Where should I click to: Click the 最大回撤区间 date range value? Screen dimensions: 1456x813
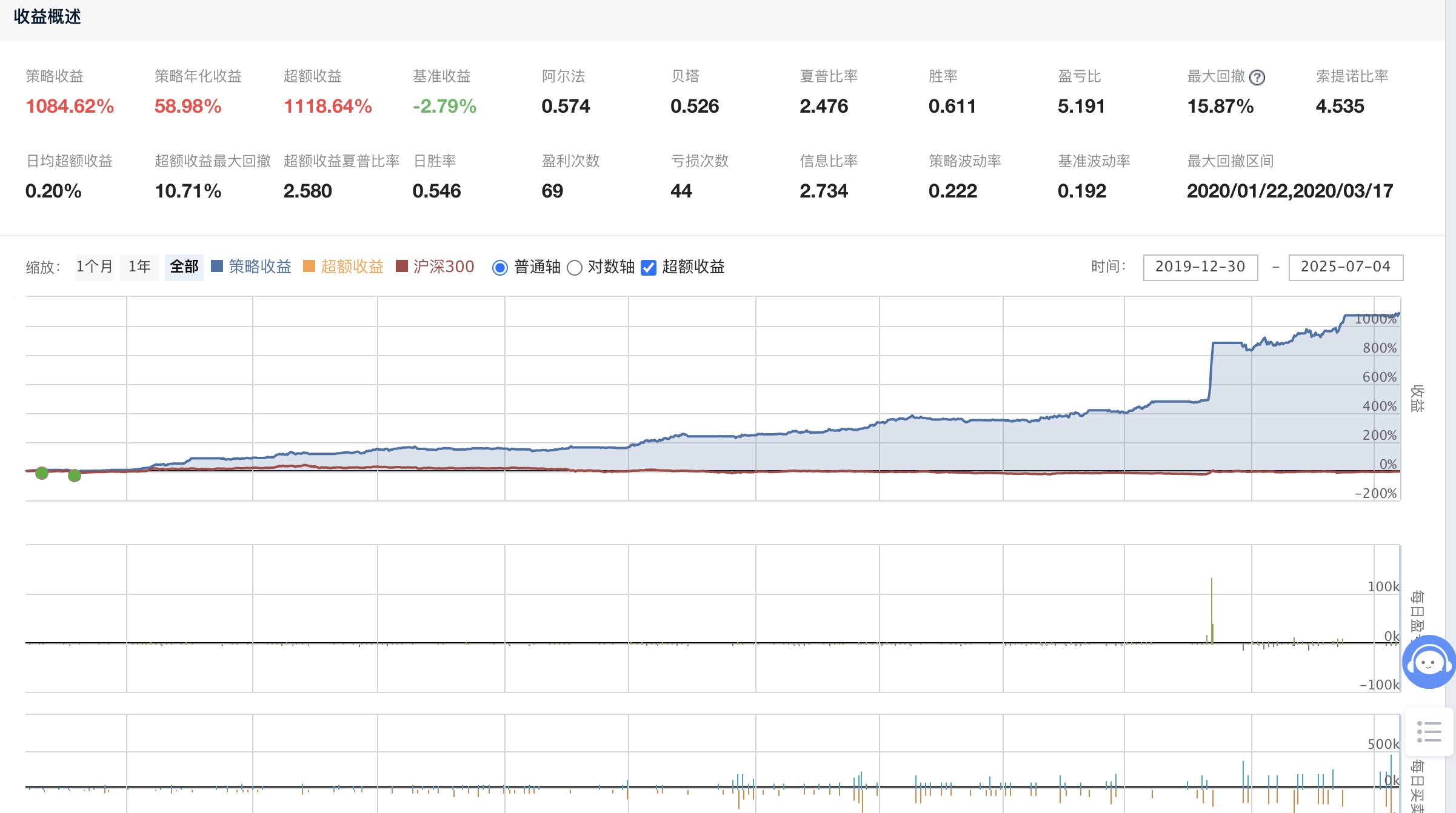1290,191
